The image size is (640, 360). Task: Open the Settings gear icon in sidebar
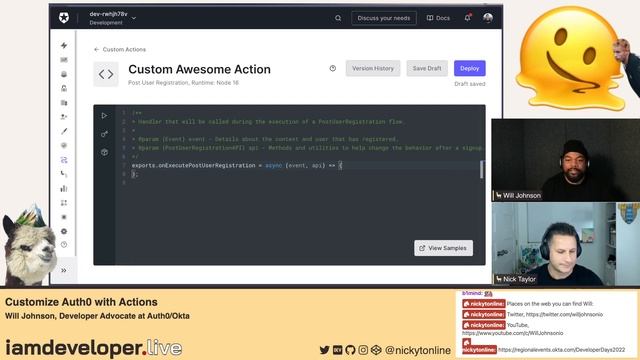click(64, 231)
